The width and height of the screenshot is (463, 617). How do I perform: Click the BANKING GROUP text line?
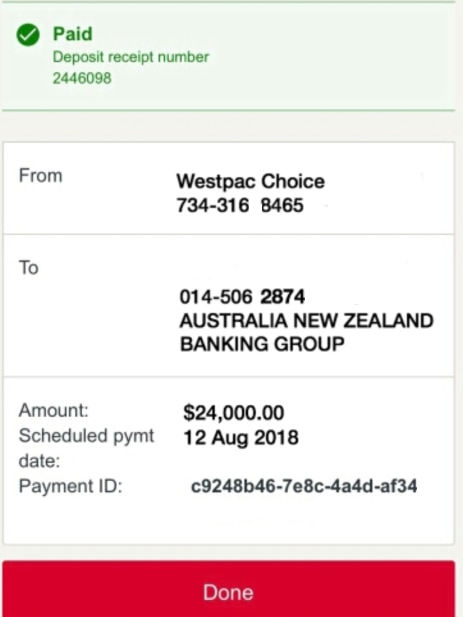pos(262,344)
